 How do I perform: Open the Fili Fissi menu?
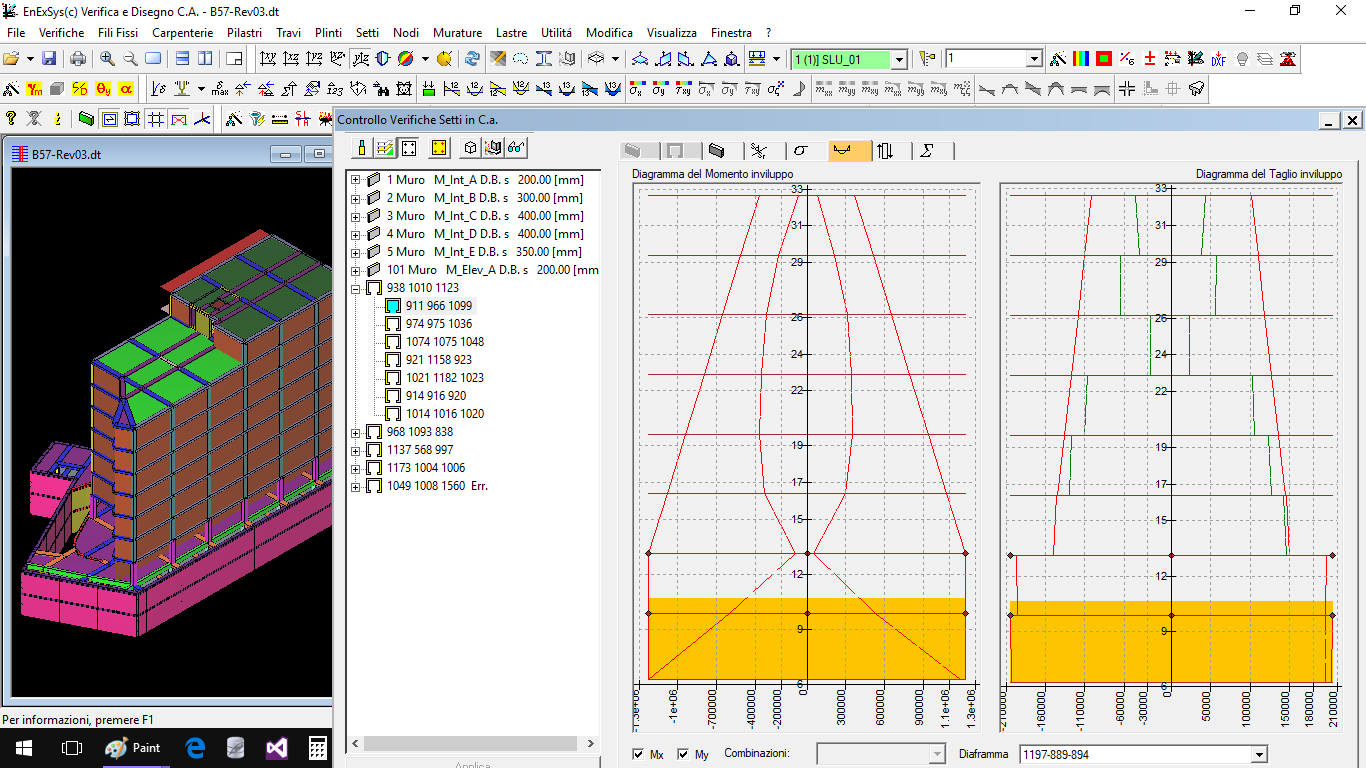click(118, 33)
